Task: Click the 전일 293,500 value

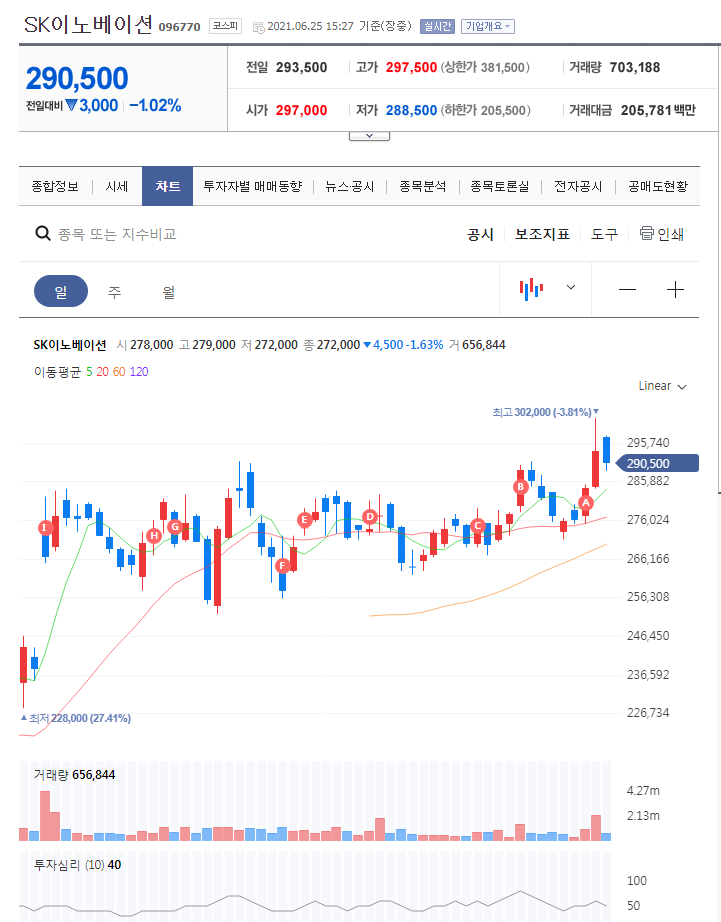Action: [301, 67]
